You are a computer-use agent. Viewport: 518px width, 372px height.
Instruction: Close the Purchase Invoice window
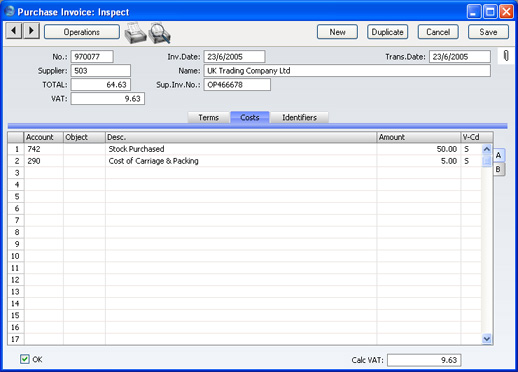point(506,12)
